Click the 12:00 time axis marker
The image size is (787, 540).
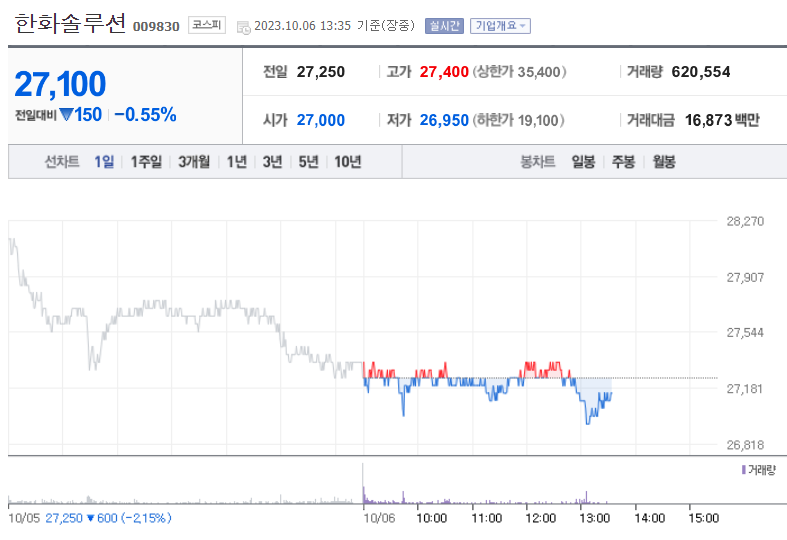[x=541, y=518]
